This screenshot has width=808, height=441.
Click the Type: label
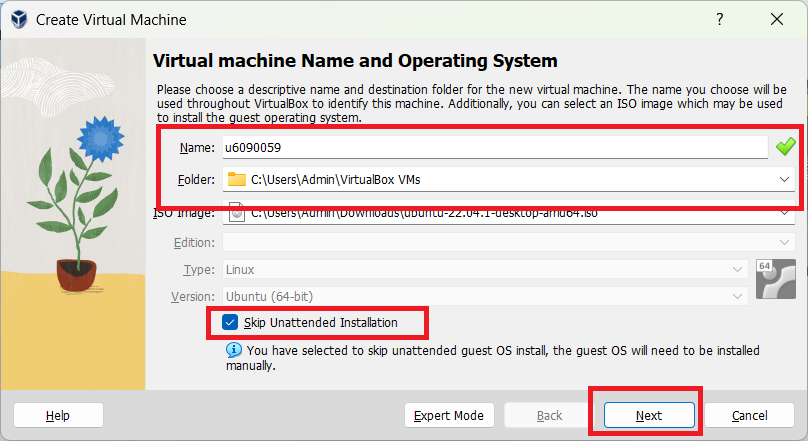click(199, 269)
